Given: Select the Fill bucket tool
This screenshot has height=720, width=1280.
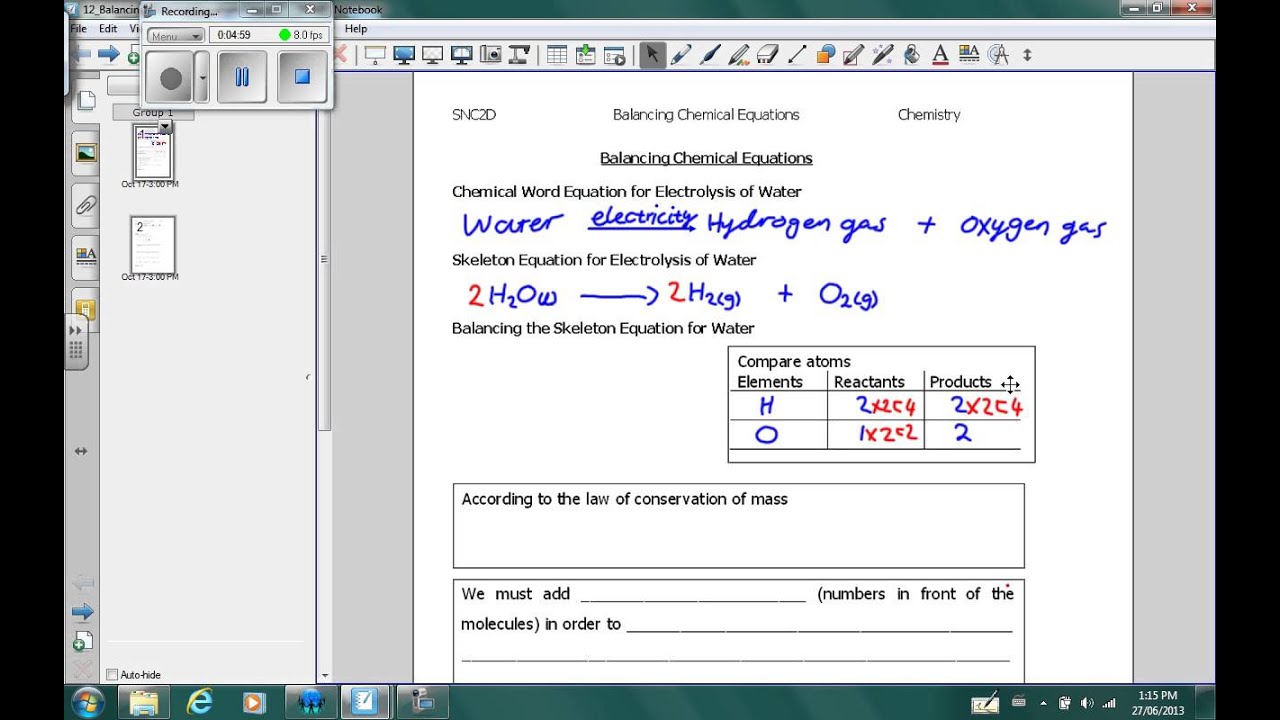Looking at the screenshot, I should pos(912,55).
